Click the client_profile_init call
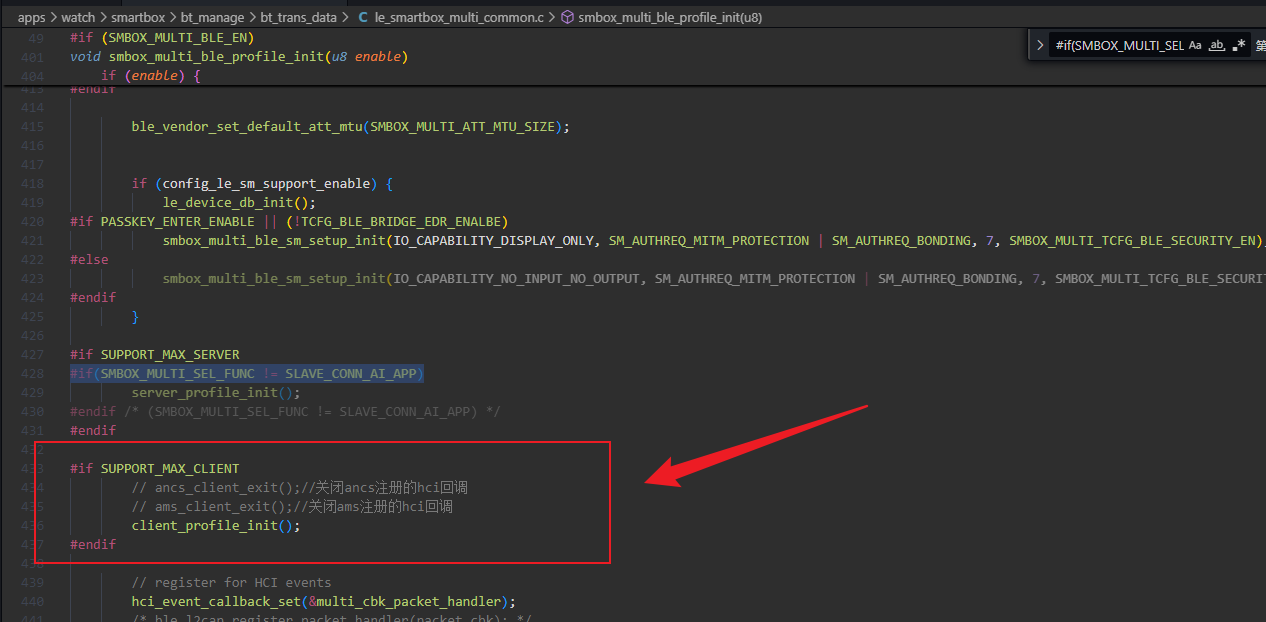Image resolution: width=1266 pixels, height=622 pixels. [x=216, y=526]
